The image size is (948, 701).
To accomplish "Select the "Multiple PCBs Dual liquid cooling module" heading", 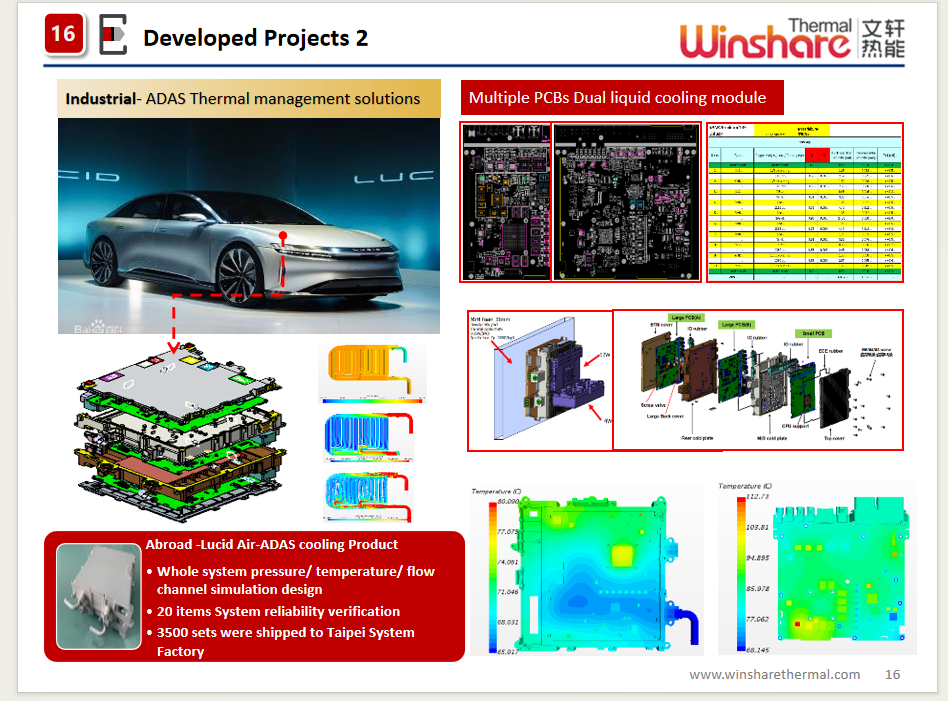I will coord(622,97).
